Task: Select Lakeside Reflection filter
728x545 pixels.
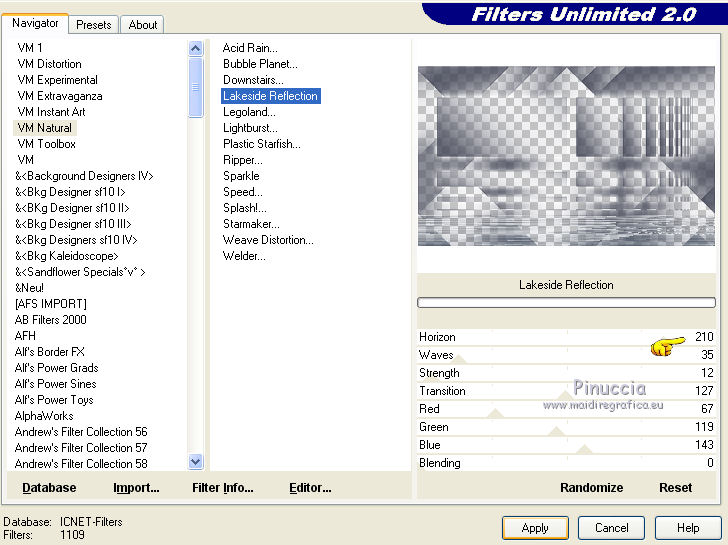Action: coord(270,96)
